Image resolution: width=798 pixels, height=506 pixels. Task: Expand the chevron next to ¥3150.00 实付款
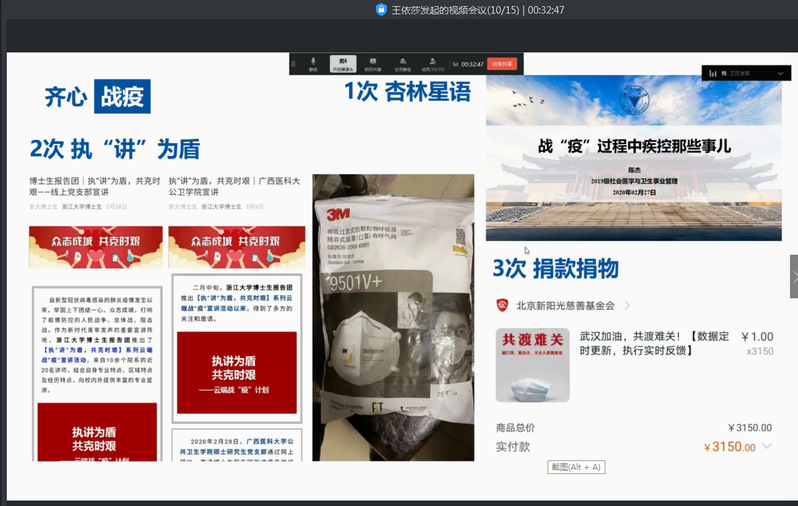click(767, 447)
